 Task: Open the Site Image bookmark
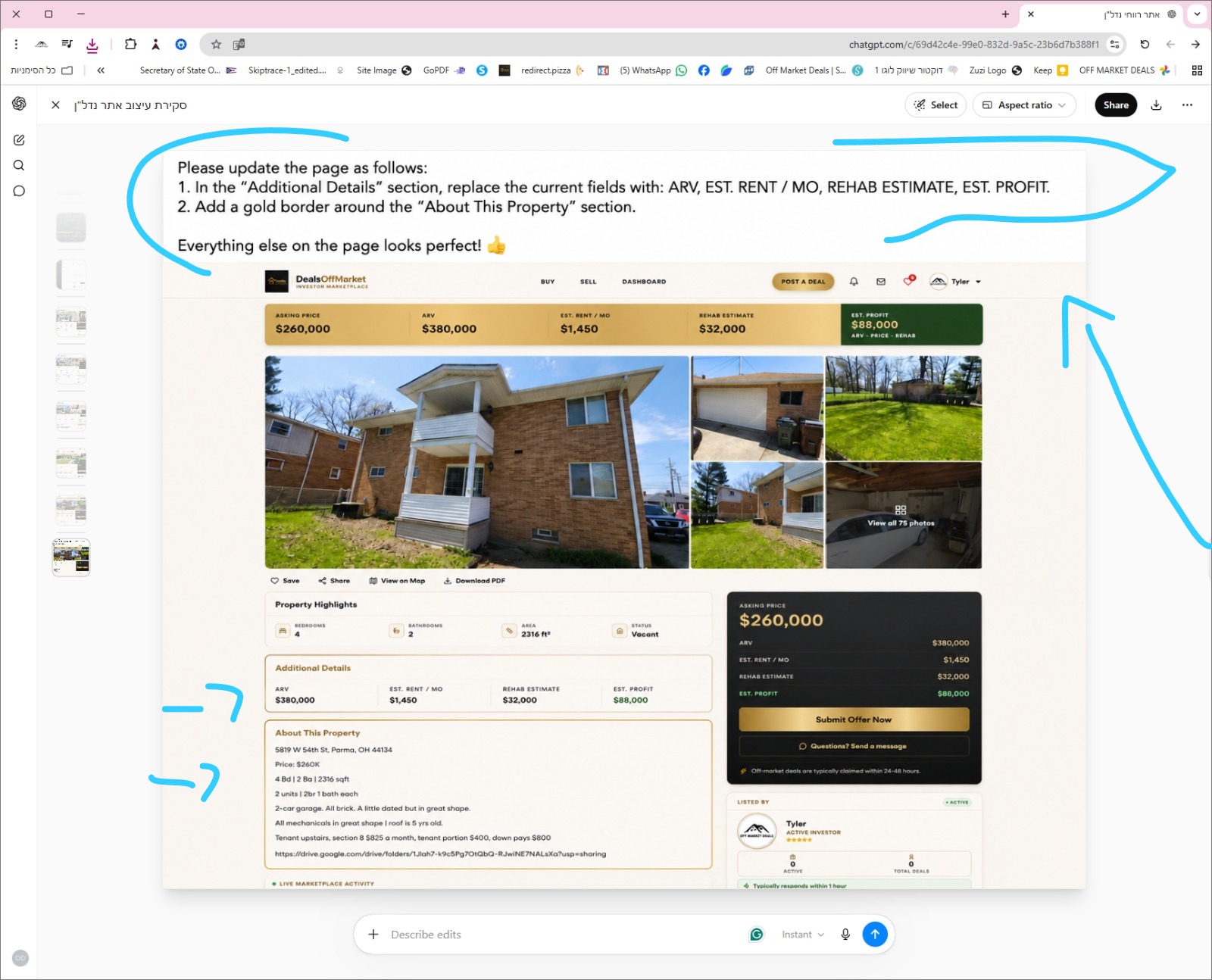[384, 70]
